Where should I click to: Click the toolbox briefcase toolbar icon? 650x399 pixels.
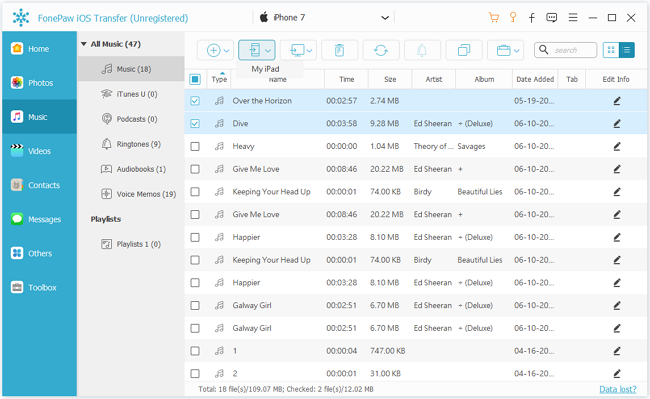(503, 51)
